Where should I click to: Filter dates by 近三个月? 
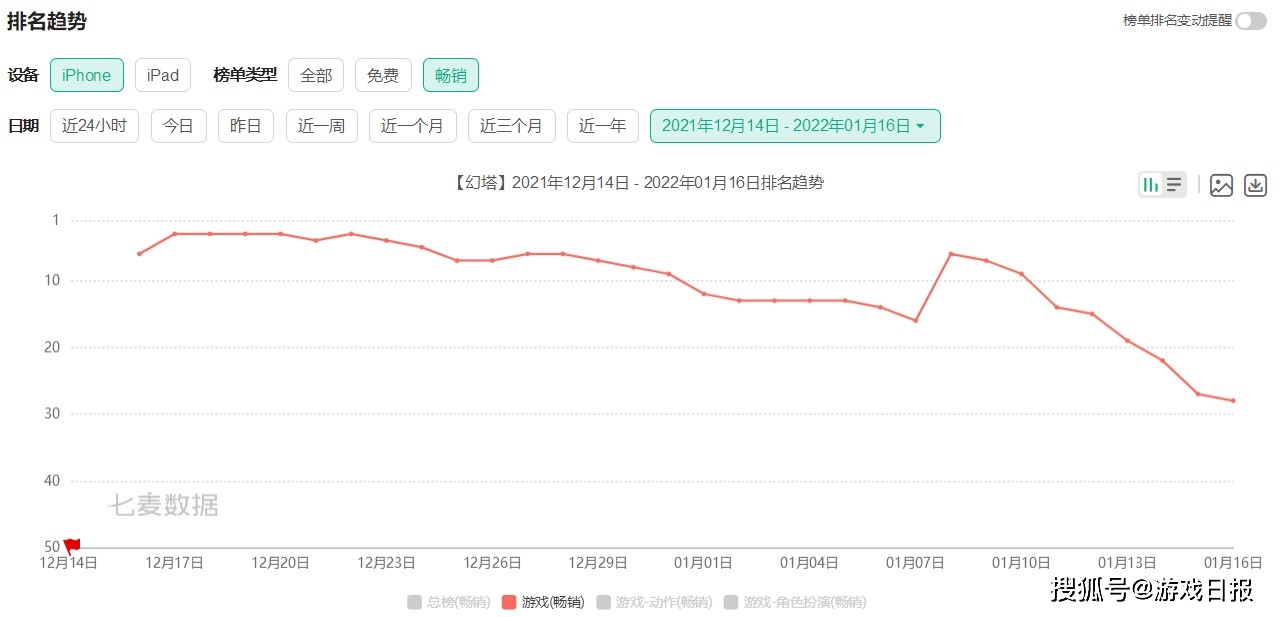511,126
